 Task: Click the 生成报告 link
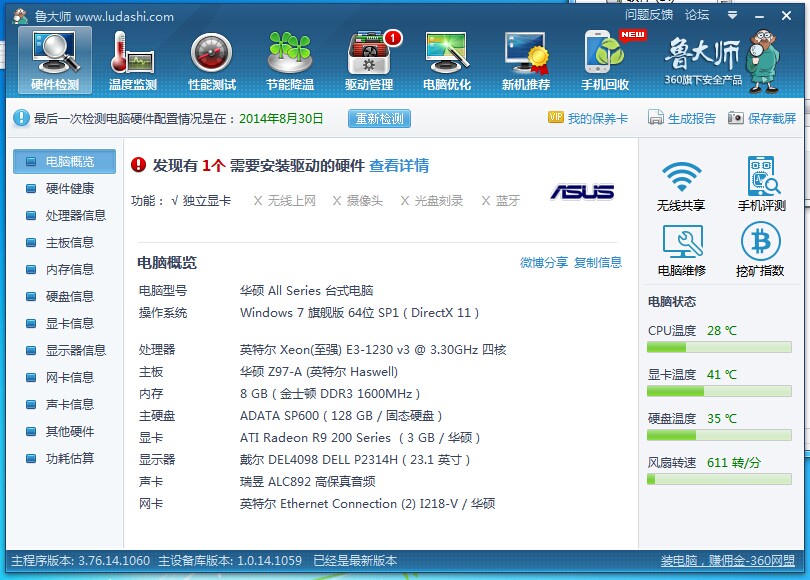pyautogui.click(x=692, y=118)
